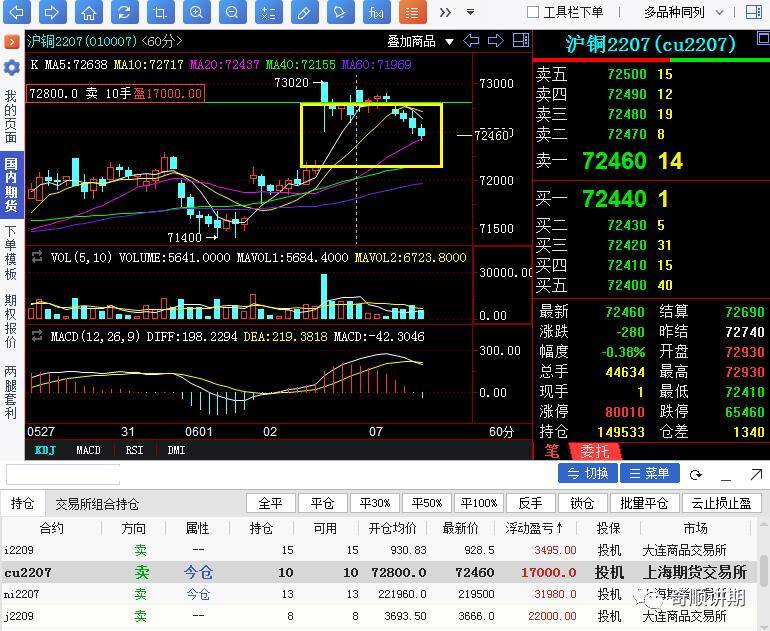Click 全平 button
The height and width of the screenshot is (631, 770).
[x=271, y=503]
